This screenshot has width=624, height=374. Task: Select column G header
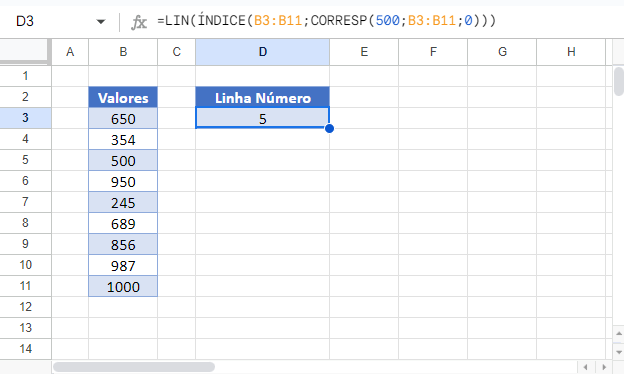point(502,52)
